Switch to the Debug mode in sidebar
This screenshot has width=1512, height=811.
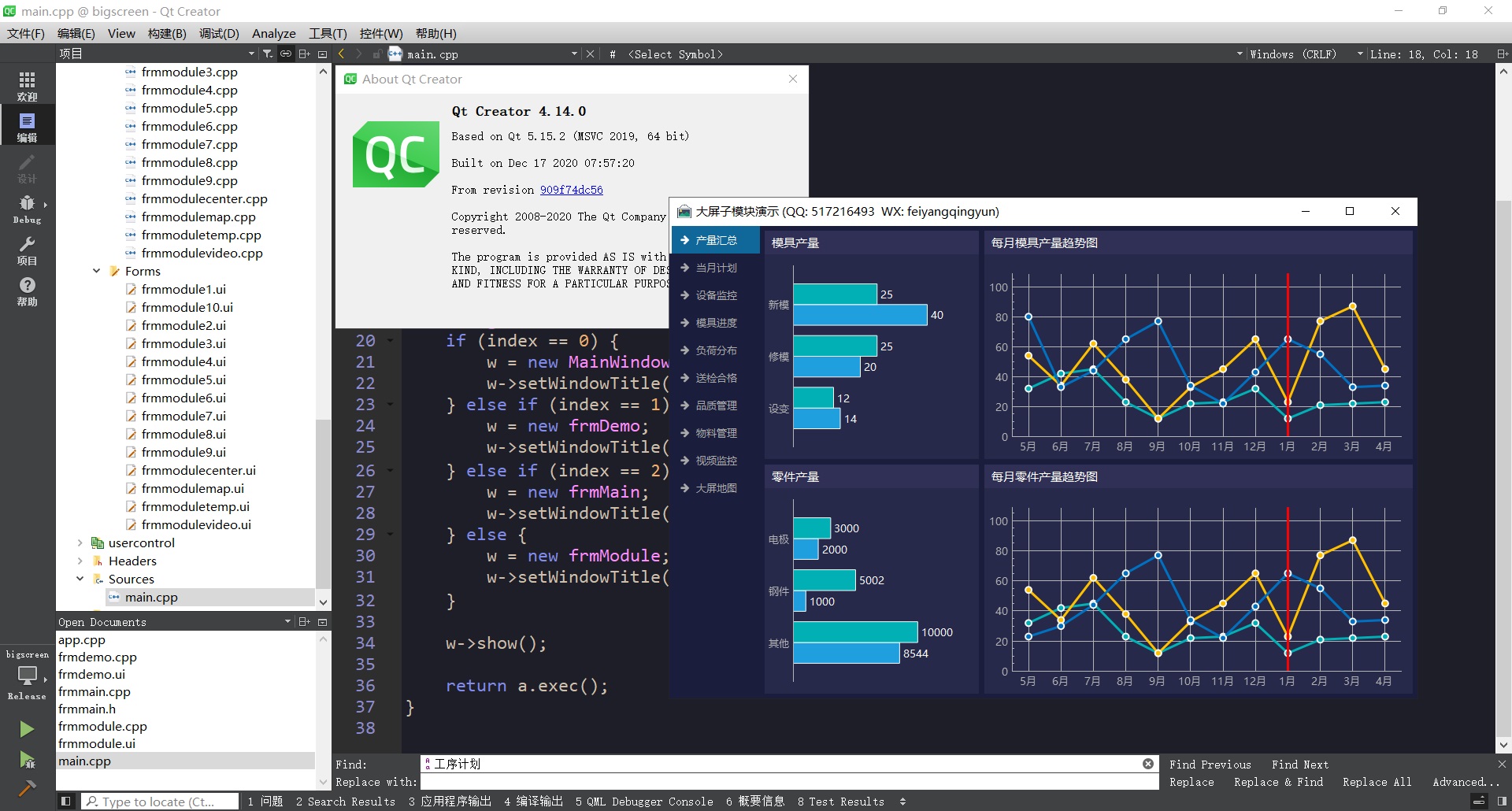click(x=27, y=208)
